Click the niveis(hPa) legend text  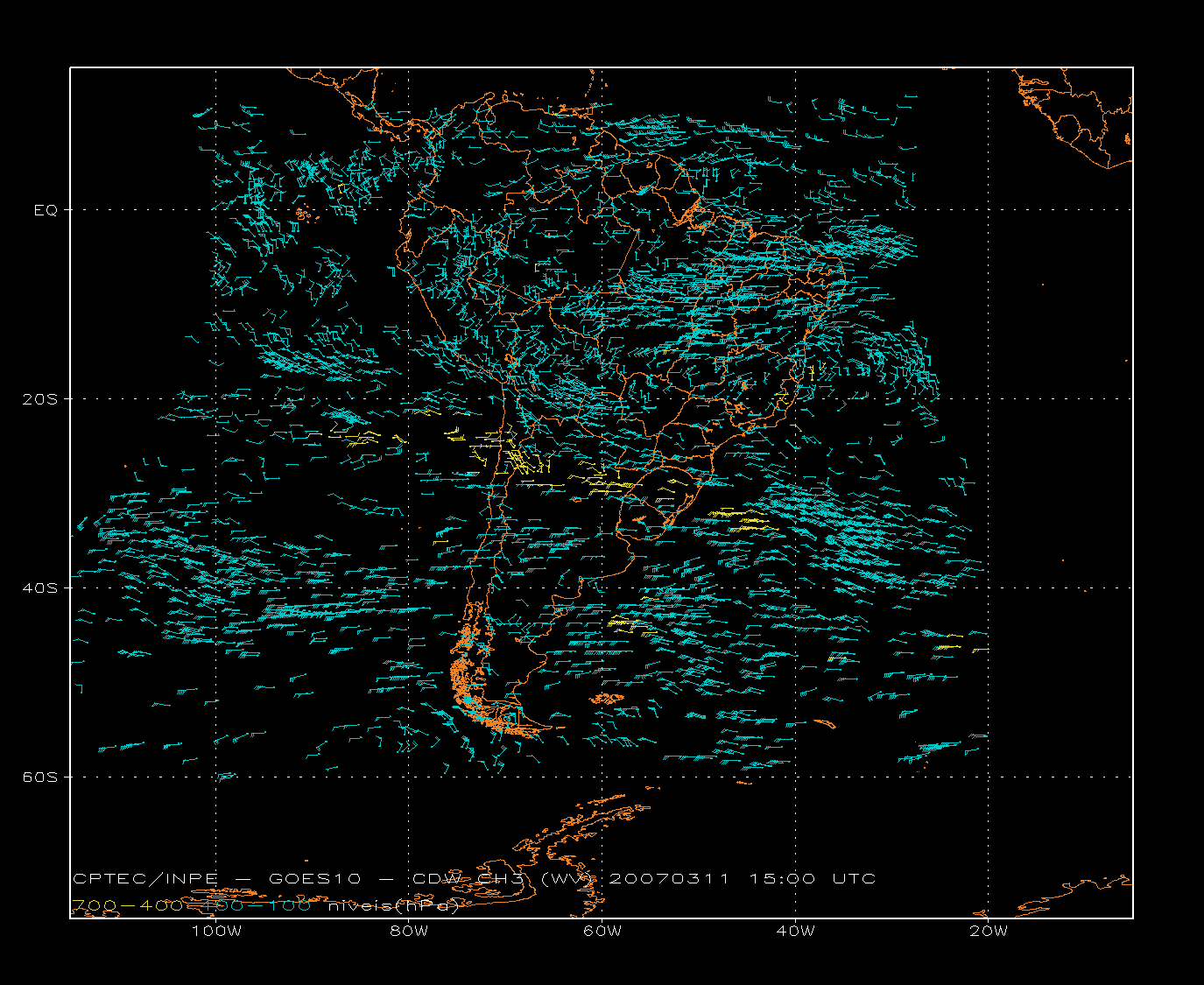pyautogui.click(x=394, y=905)
